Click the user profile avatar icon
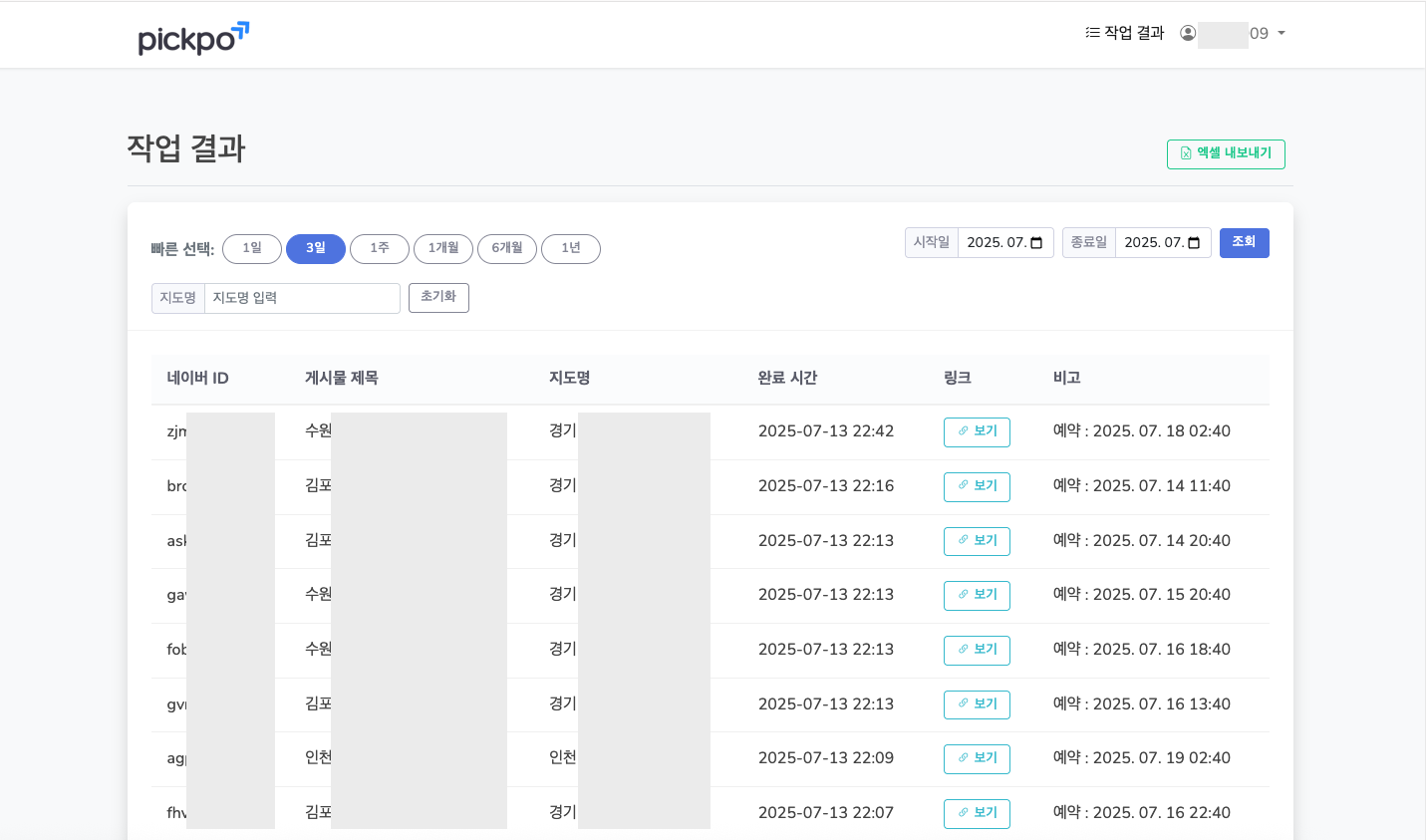This screenshot has width=1426, height=840. tap(1187, 32)
